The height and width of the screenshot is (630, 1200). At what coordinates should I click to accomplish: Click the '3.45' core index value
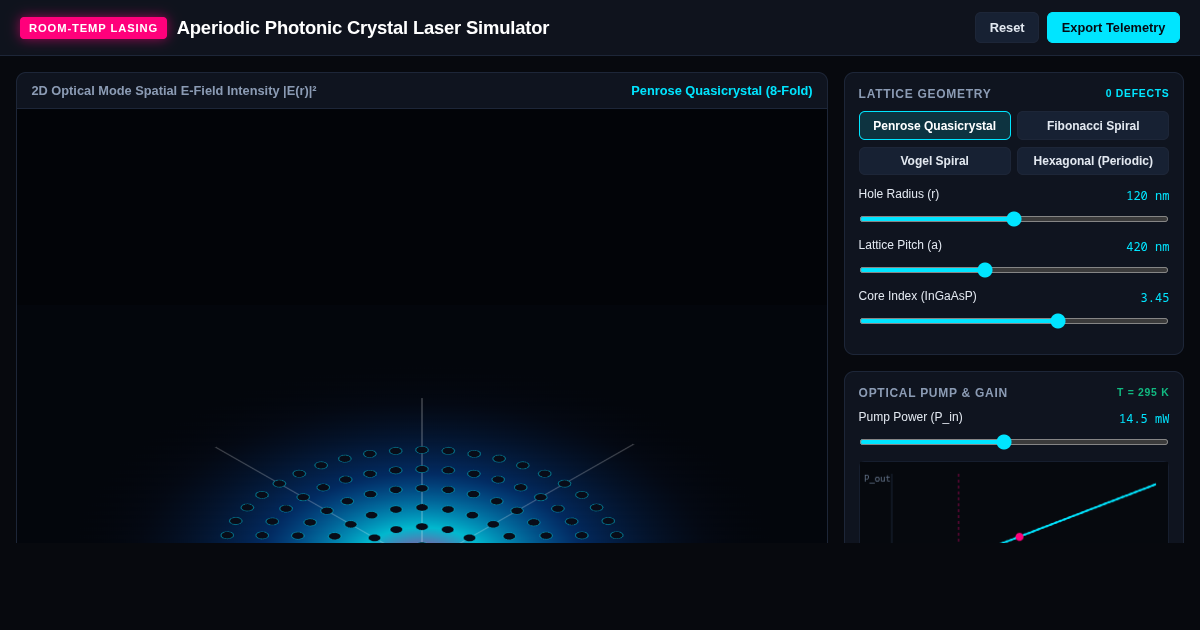[1155, 298]
